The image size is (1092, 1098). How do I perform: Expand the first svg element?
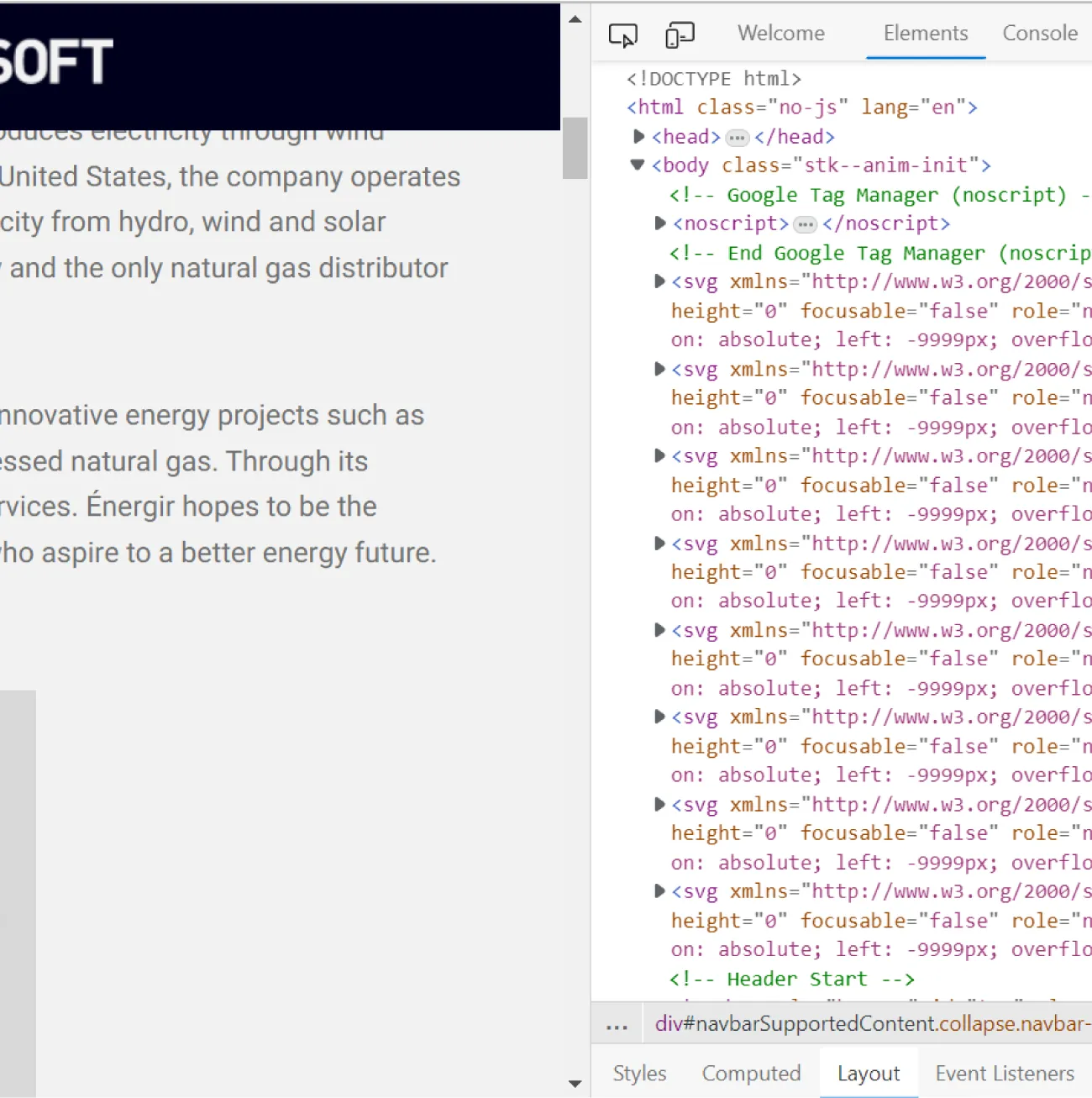pos(659,281)
